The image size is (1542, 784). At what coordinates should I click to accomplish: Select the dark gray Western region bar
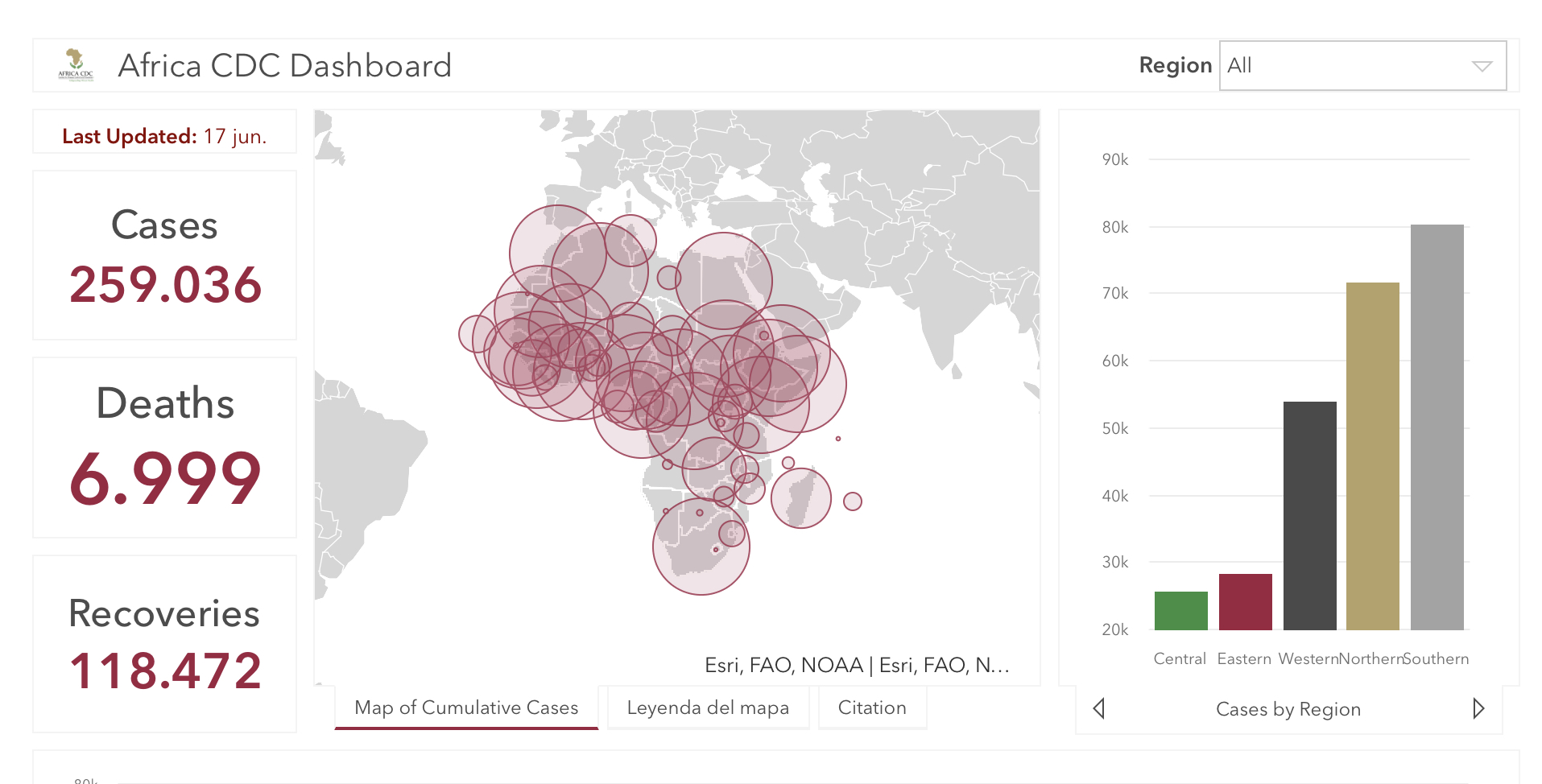click(x=1309, y=515)
